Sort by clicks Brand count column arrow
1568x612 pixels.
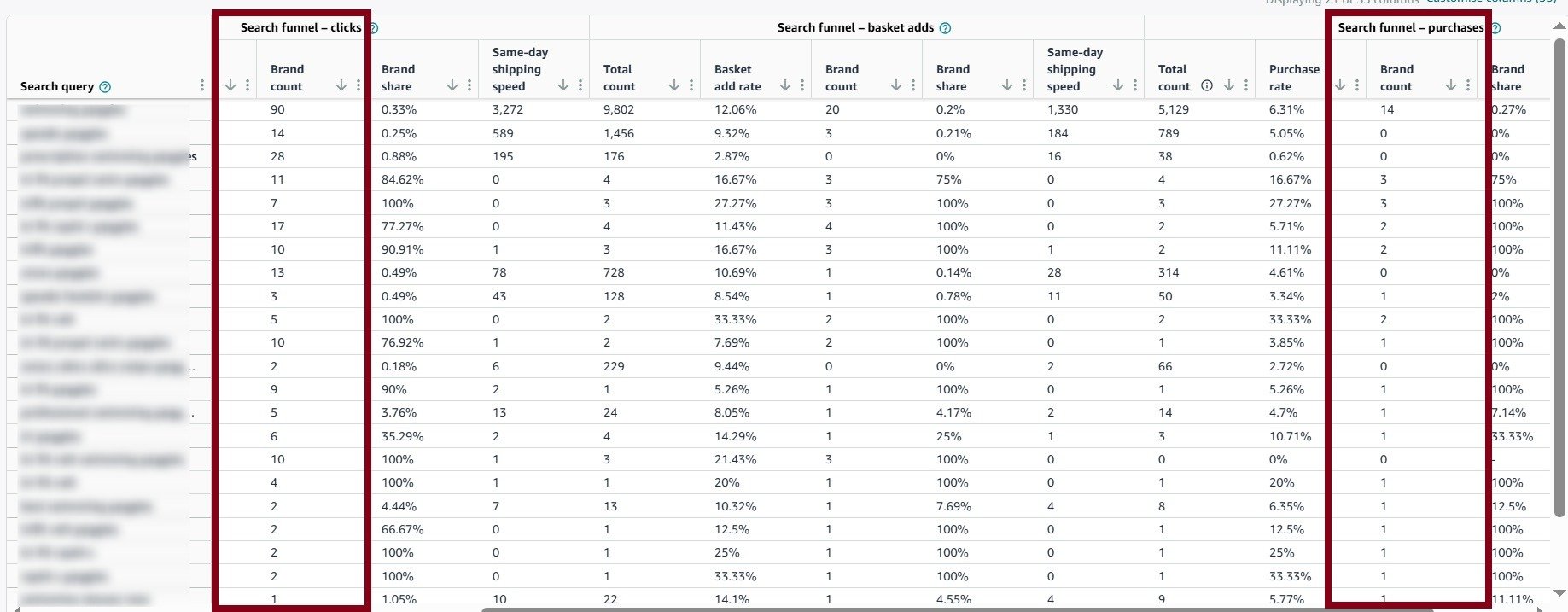tap(341, 85)
